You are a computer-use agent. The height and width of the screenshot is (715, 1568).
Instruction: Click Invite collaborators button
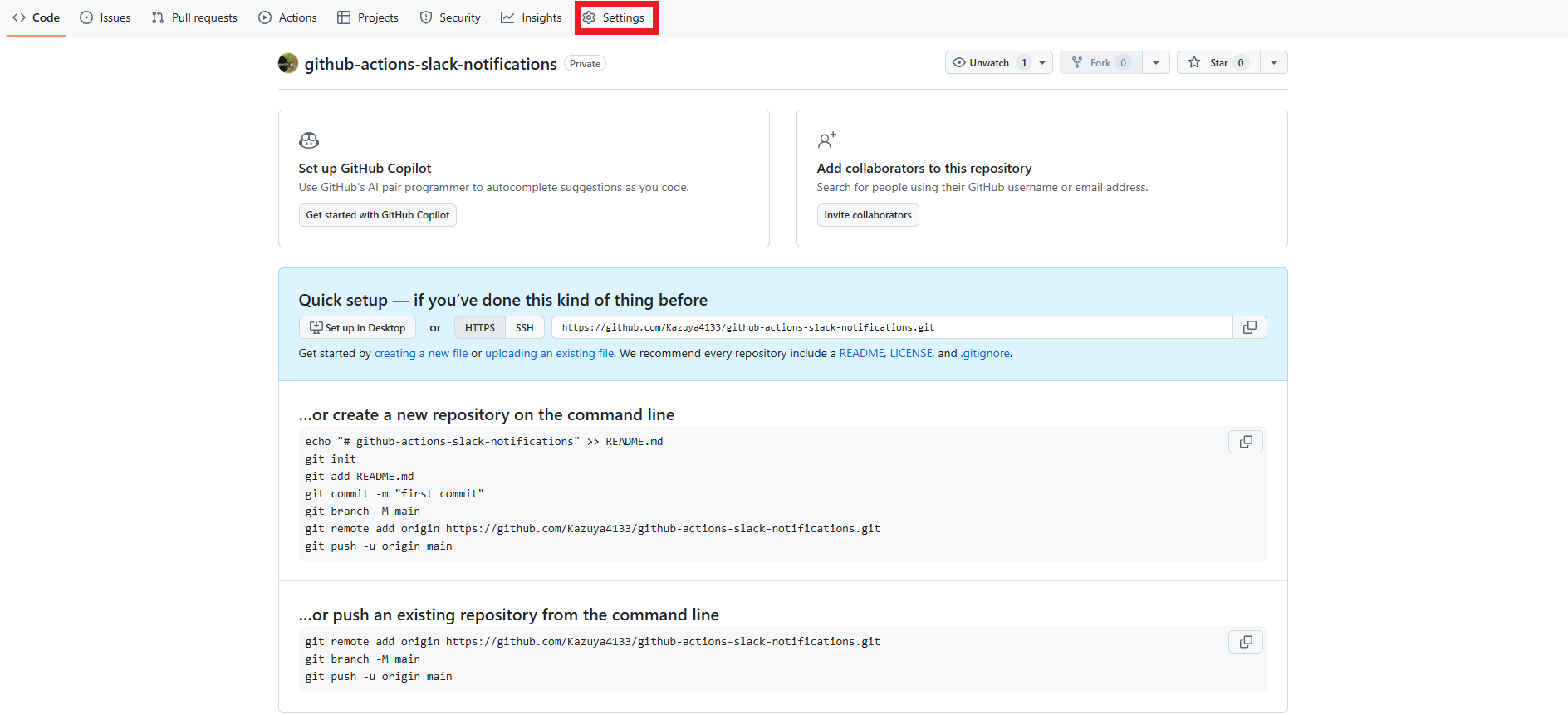868,215
